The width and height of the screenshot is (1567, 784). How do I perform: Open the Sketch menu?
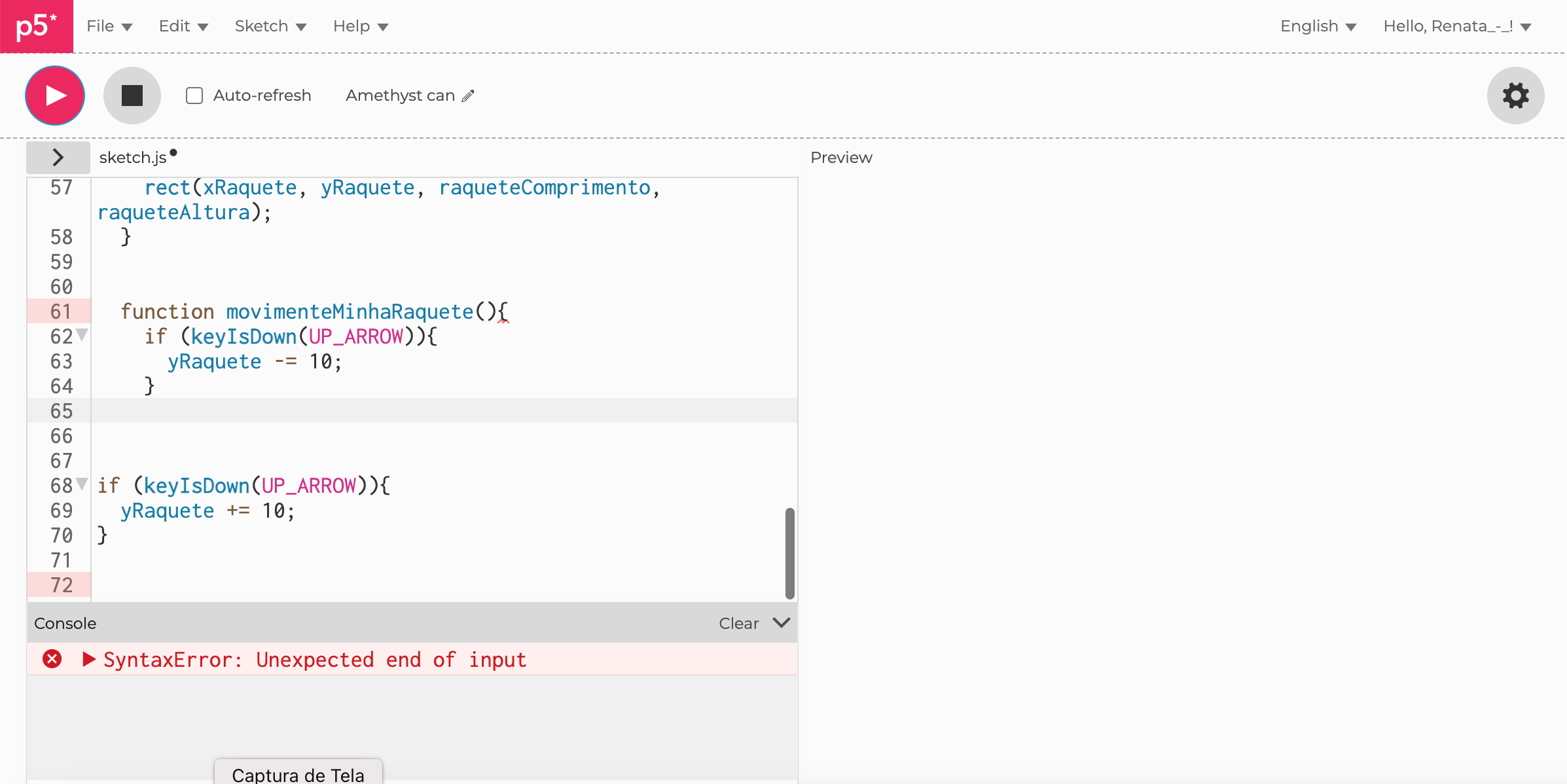pos(270,26)
